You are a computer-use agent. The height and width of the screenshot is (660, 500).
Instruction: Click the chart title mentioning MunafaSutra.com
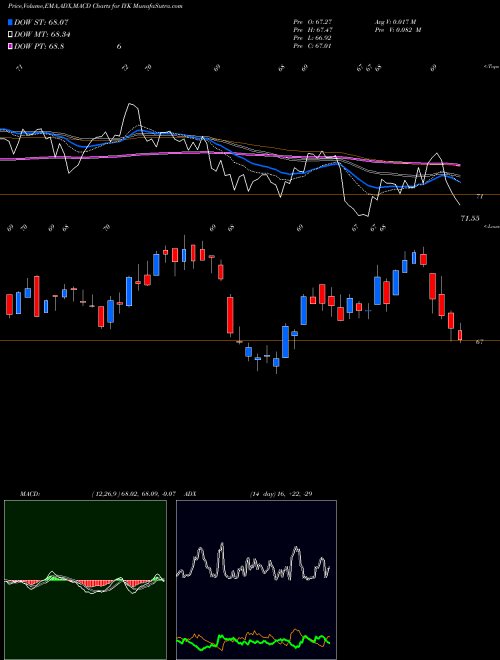95,6
